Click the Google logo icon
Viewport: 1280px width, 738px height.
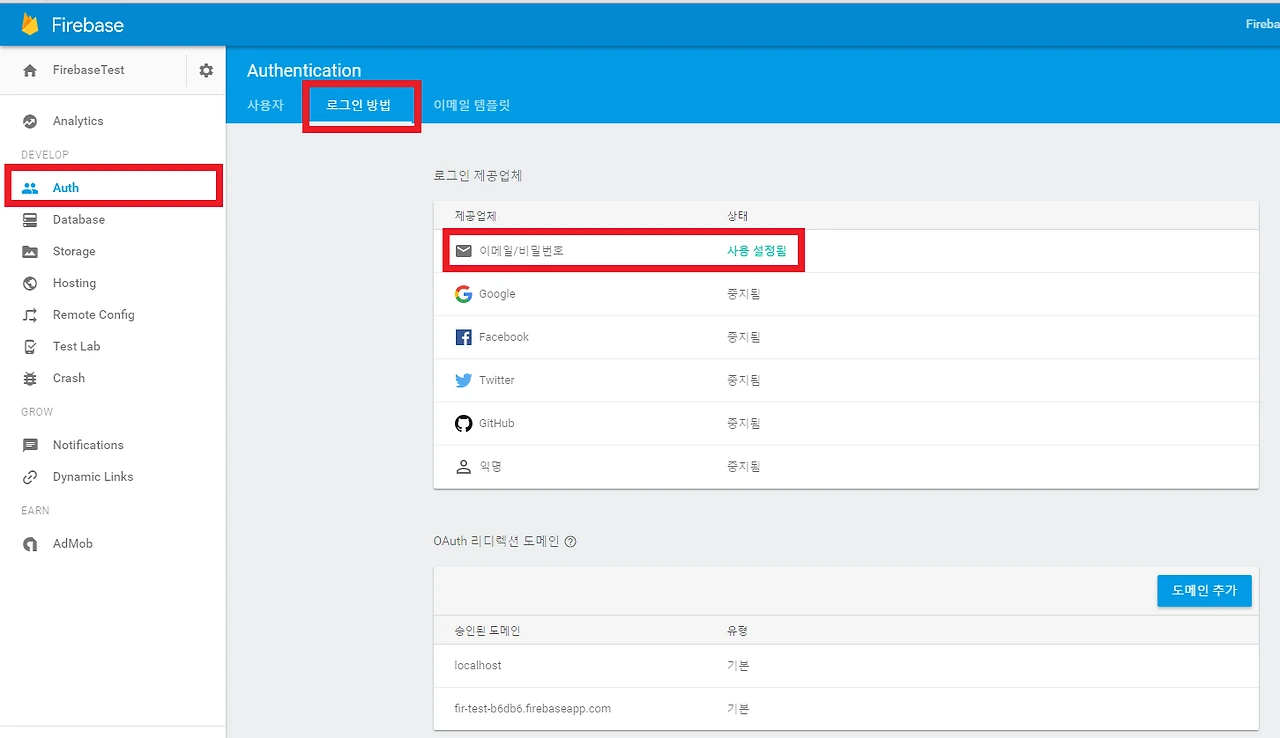tap(463, 294)
